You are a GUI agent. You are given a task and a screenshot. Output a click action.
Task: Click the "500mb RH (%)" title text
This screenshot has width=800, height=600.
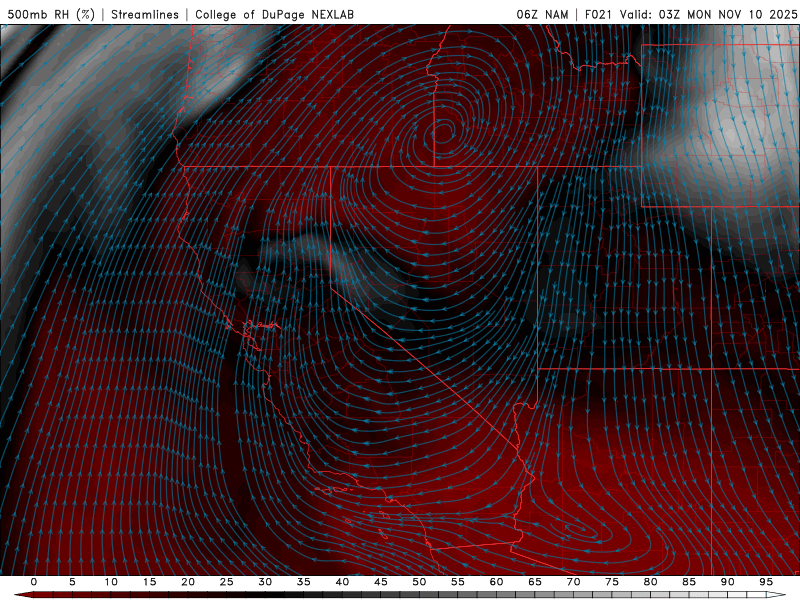click(x=51, y=14)
